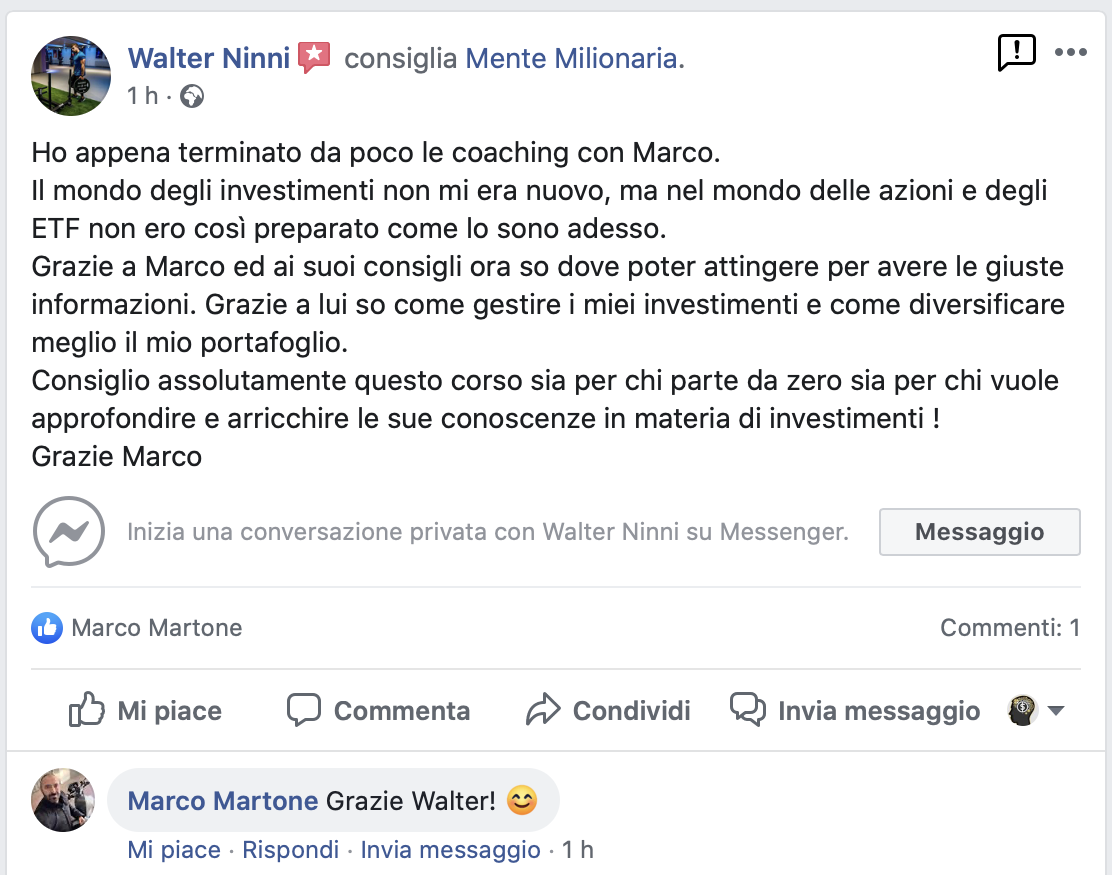Open the Commenti: 1 count

pos(1009,628)
